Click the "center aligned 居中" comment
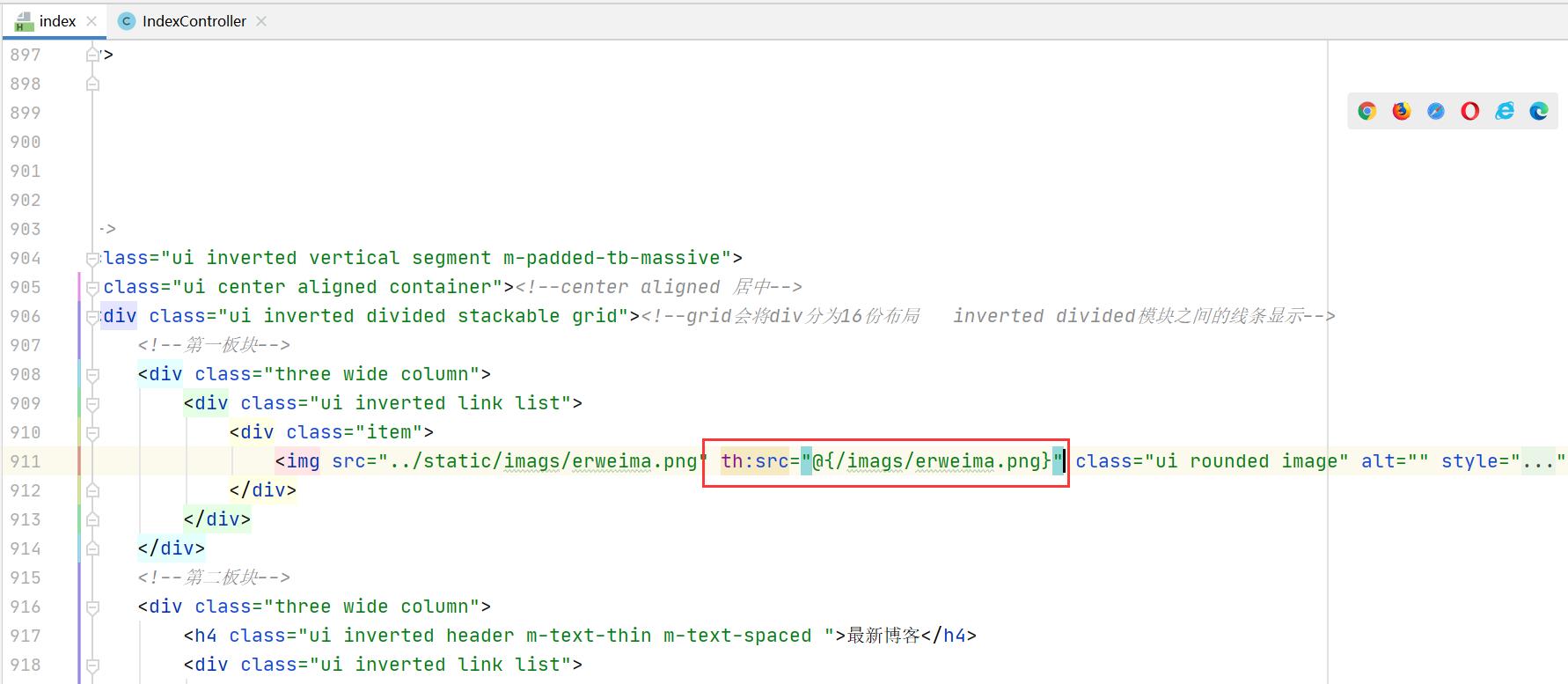This screenshot has width=1568, height=684. pos(658,287)
